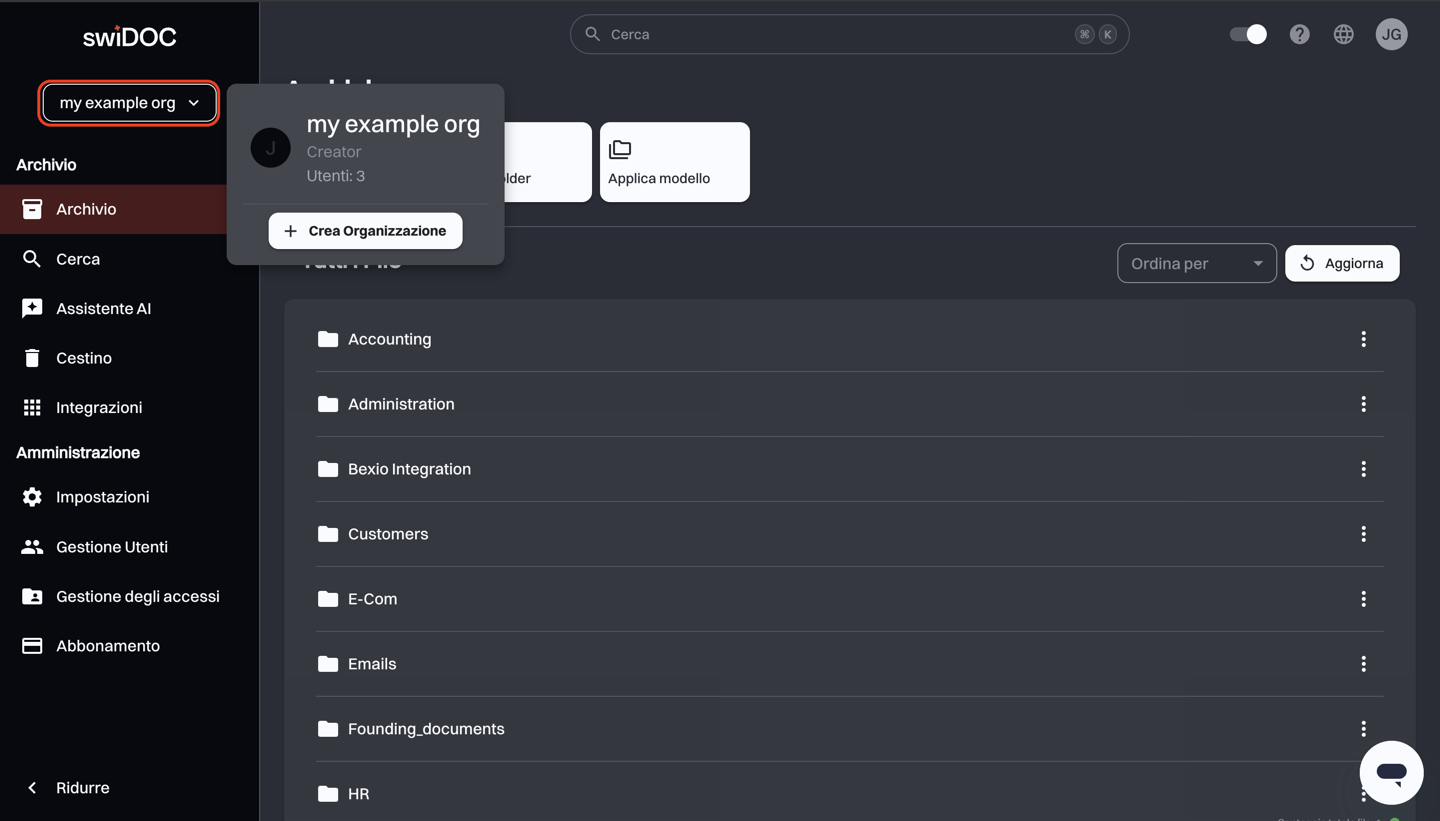
Task: Open the Founding_documents folder
Action: click(x=850, y=729)
